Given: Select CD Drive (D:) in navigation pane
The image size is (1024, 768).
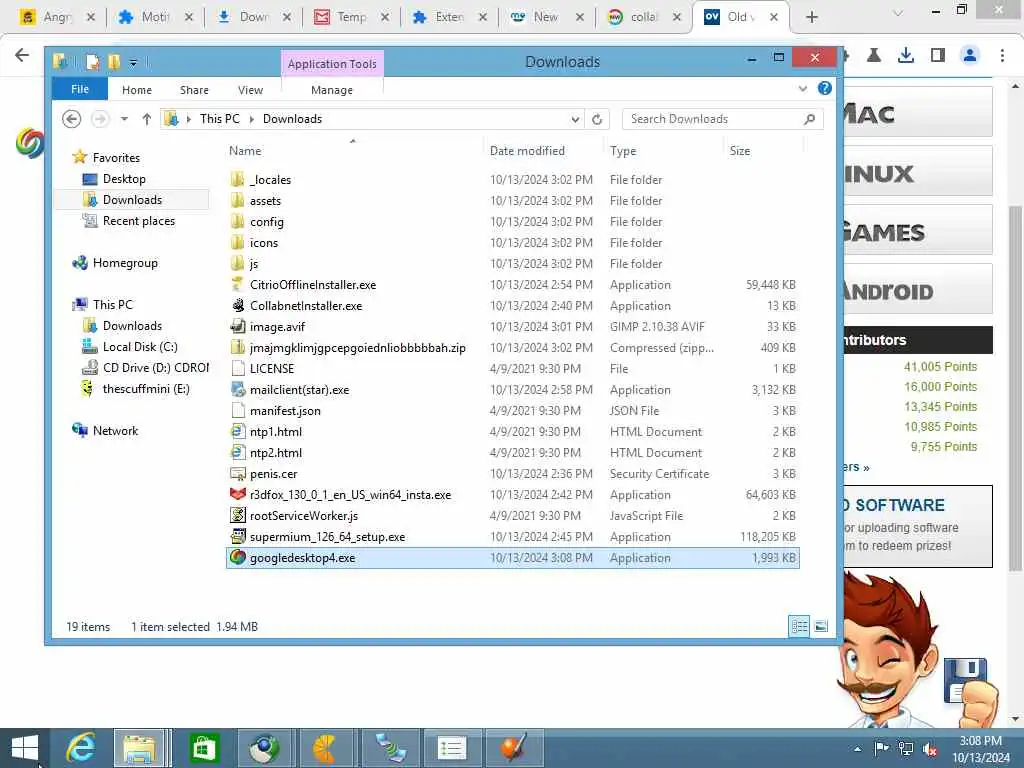Looking at the screenshot, I should 155,368.
